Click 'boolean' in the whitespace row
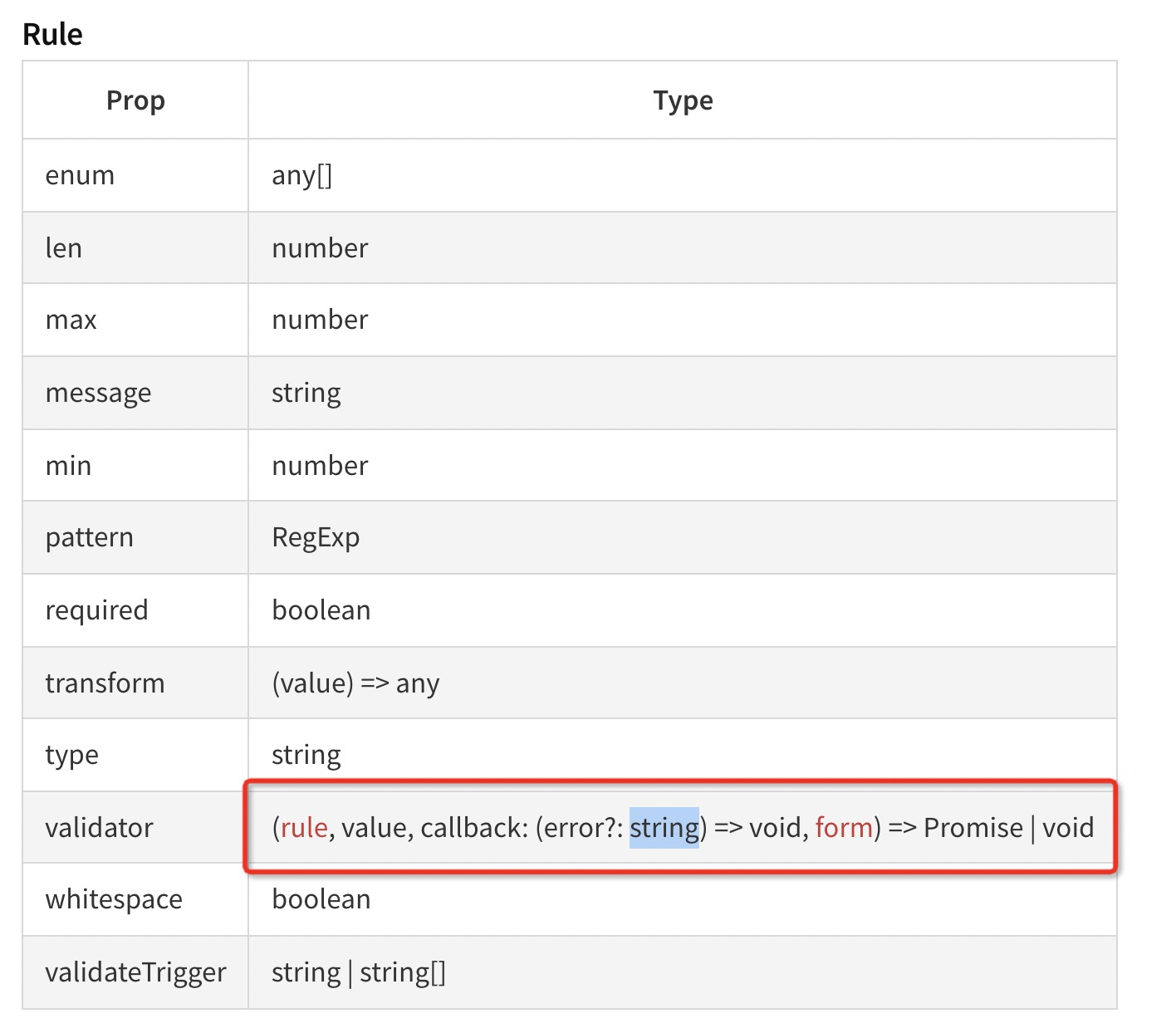 321,899
